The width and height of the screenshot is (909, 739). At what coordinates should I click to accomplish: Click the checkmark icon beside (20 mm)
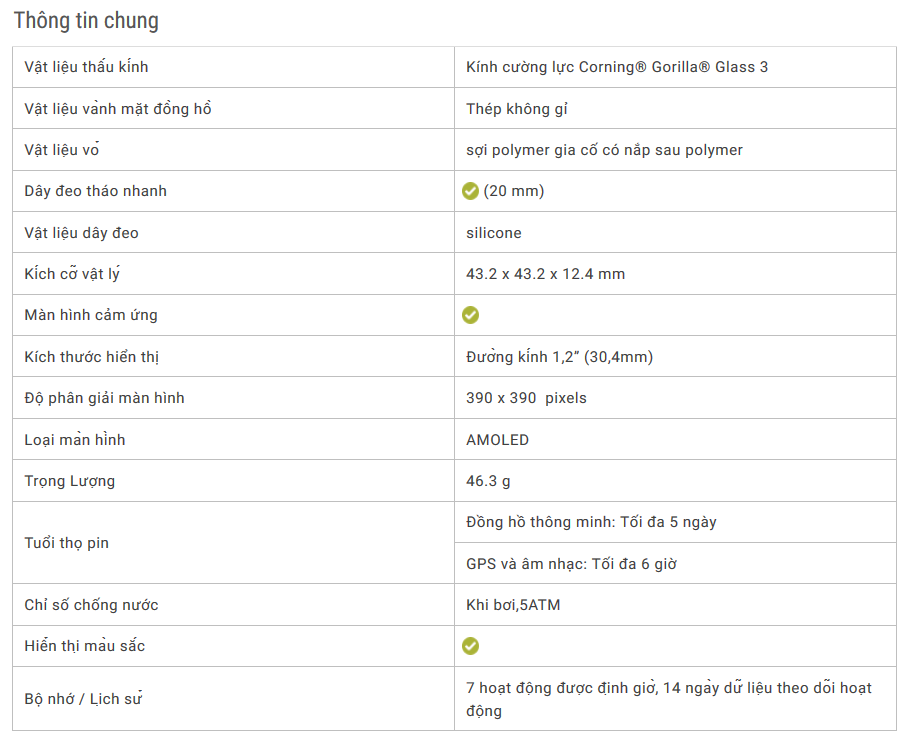click(471, 191)
